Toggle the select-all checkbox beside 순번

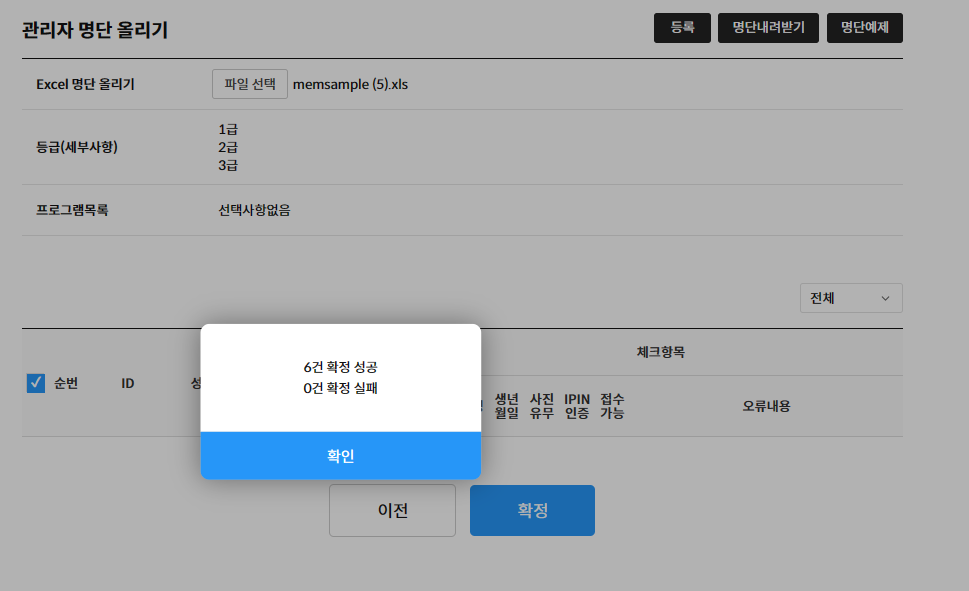pyautogui.click(x=36, y=383)
